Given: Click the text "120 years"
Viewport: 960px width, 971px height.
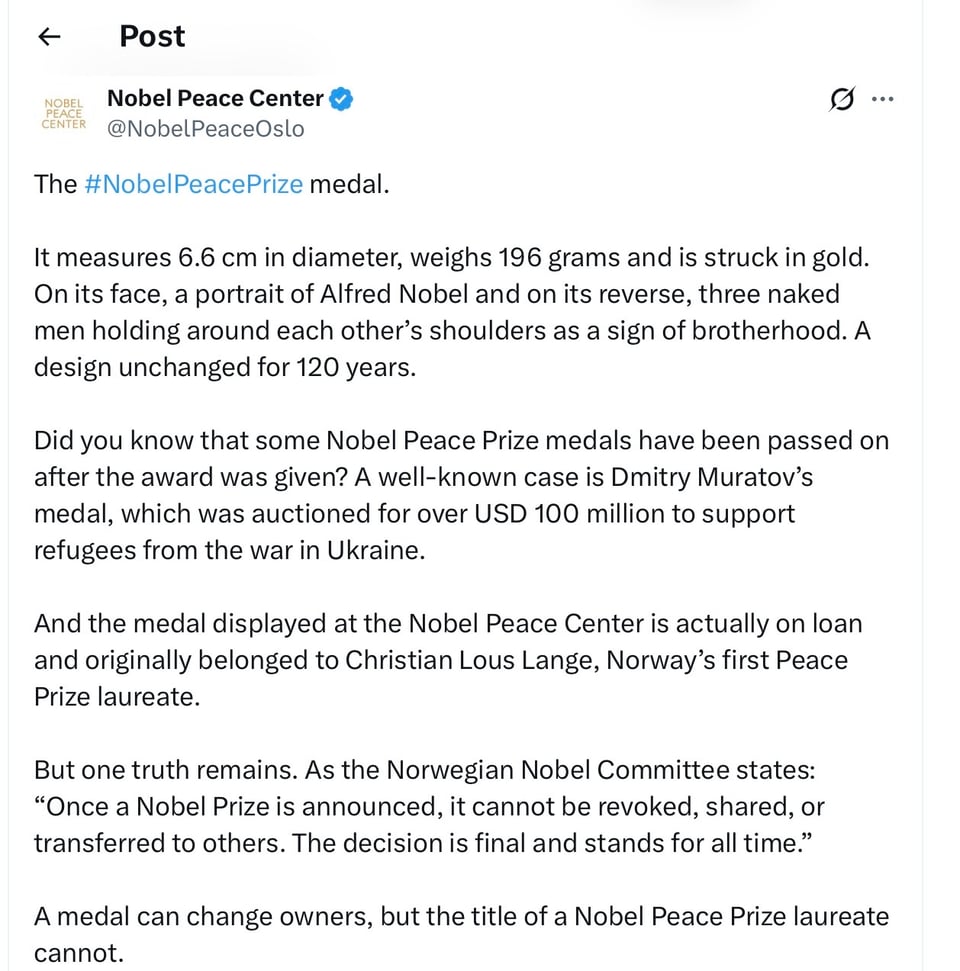Looking at the screenshot, I should 354,367.
